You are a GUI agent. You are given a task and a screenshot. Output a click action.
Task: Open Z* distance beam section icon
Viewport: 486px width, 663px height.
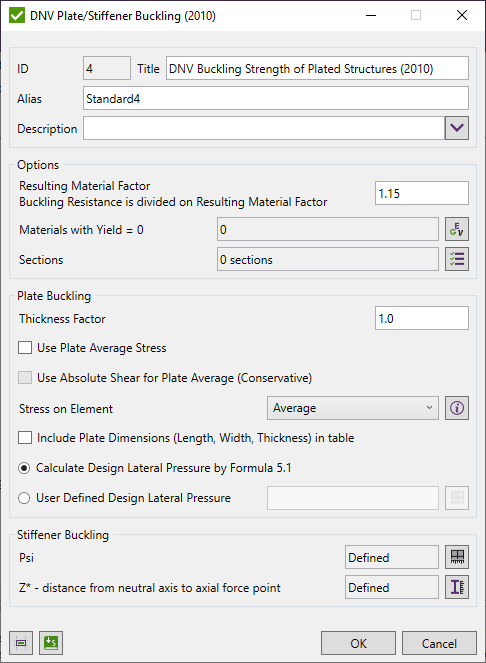(x=457, y=587)
